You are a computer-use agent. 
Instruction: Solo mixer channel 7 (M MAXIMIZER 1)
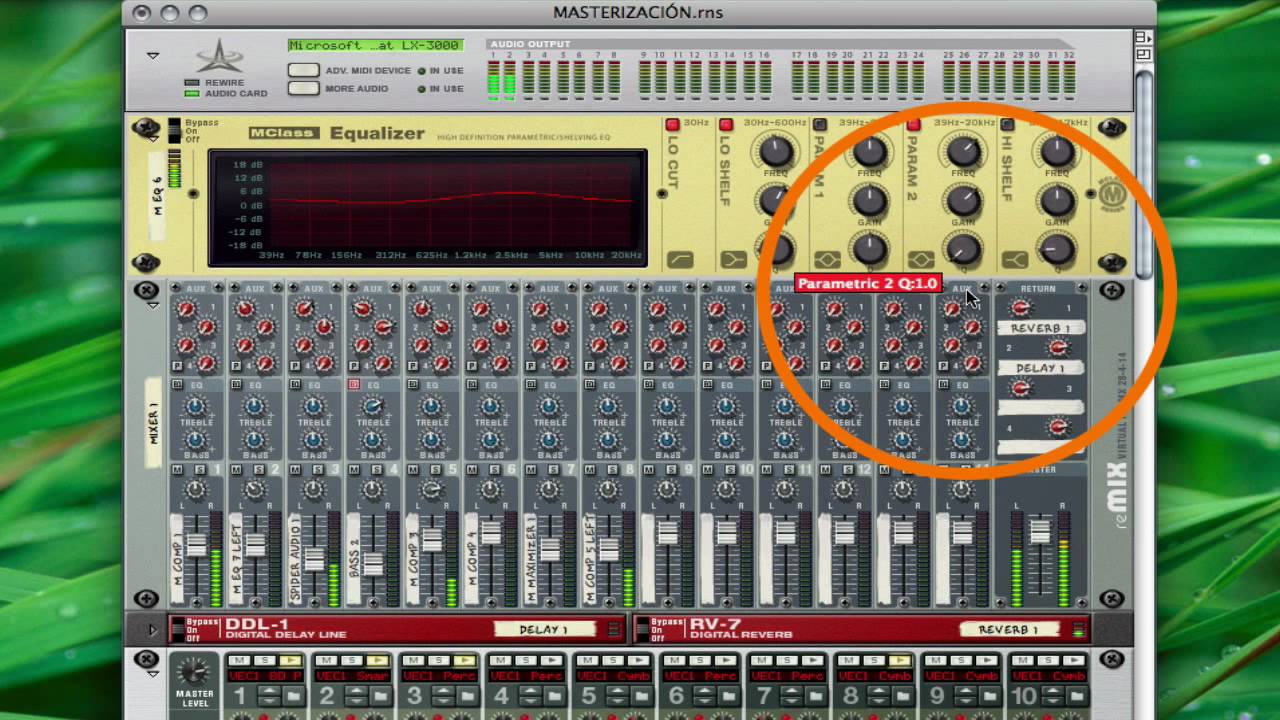click(552, 469)
